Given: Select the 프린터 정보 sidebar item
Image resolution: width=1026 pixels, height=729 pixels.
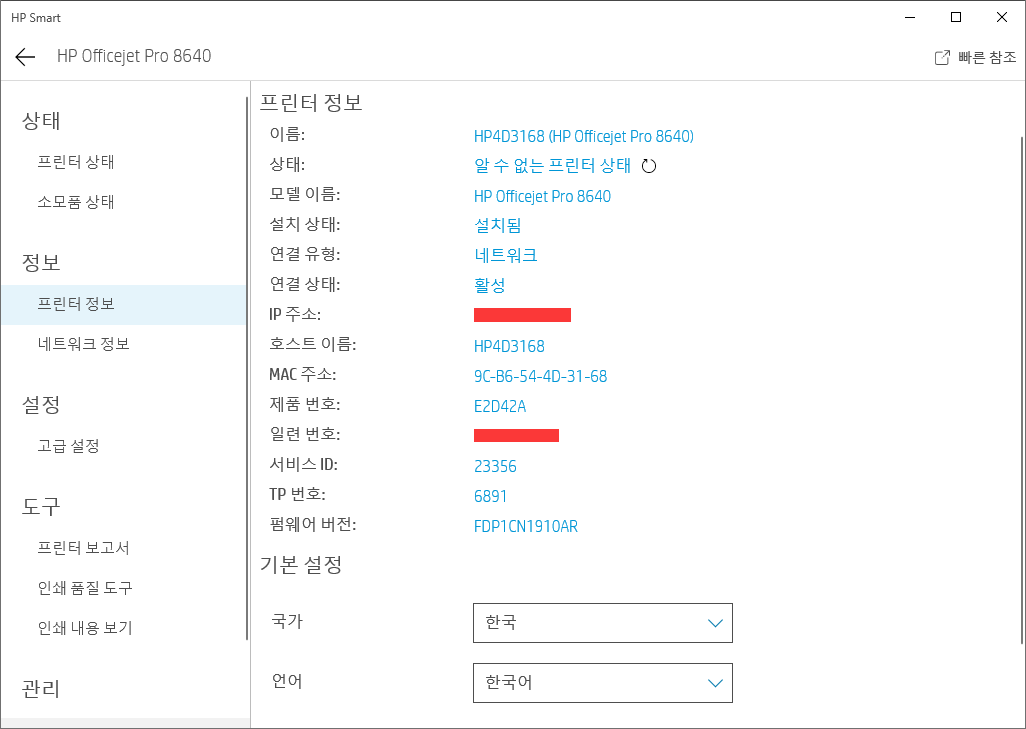Looking at the screenshot, I should 124,304.
